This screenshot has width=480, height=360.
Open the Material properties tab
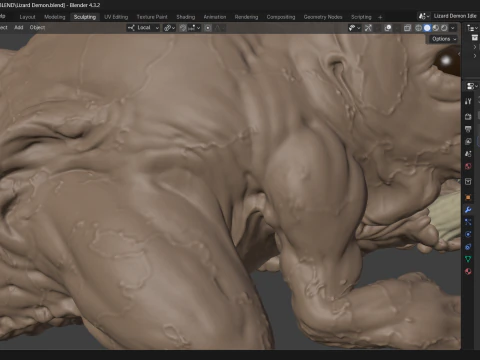[468, 271]
